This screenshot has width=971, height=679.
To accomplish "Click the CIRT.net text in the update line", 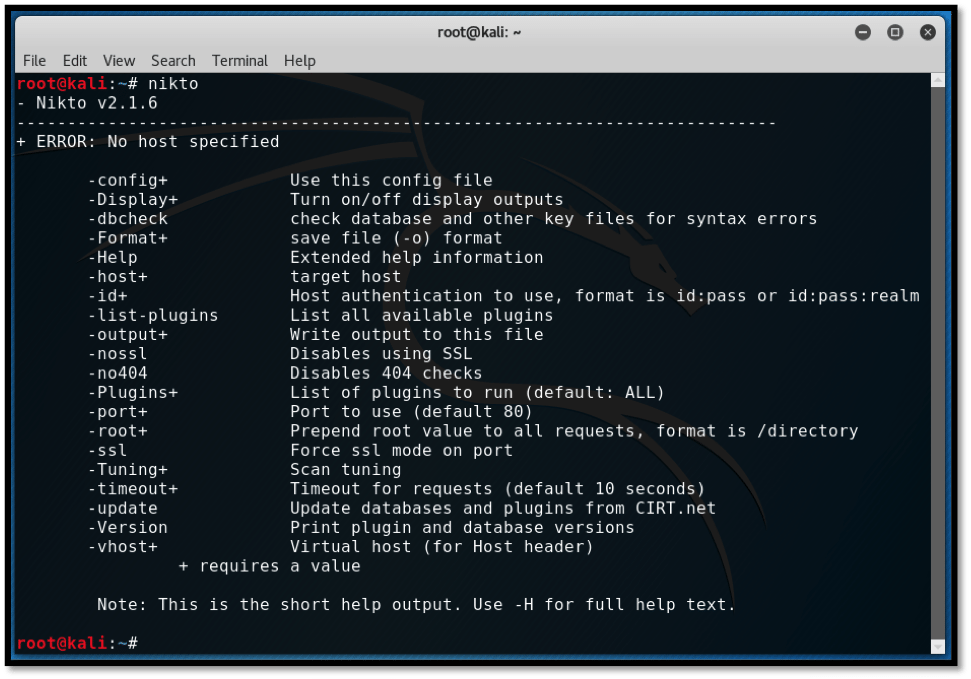I will point(680,508).
